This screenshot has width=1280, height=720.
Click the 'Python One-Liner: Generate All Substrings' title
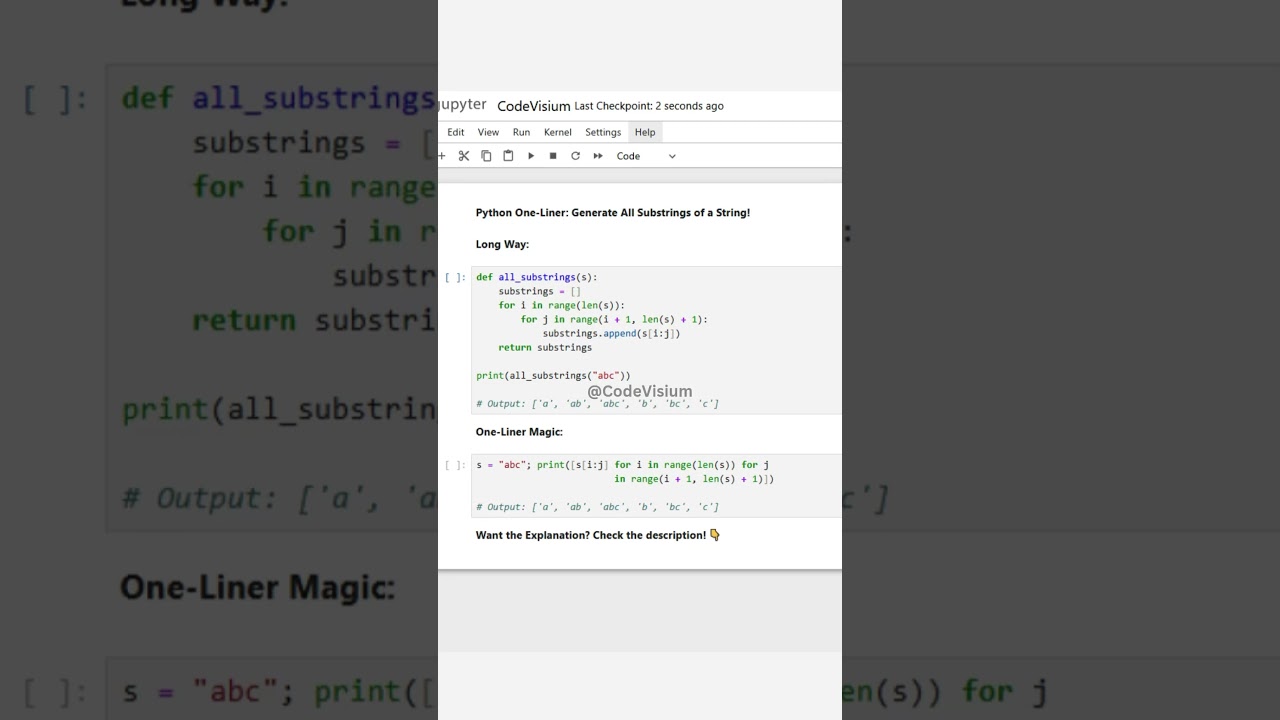613,213
